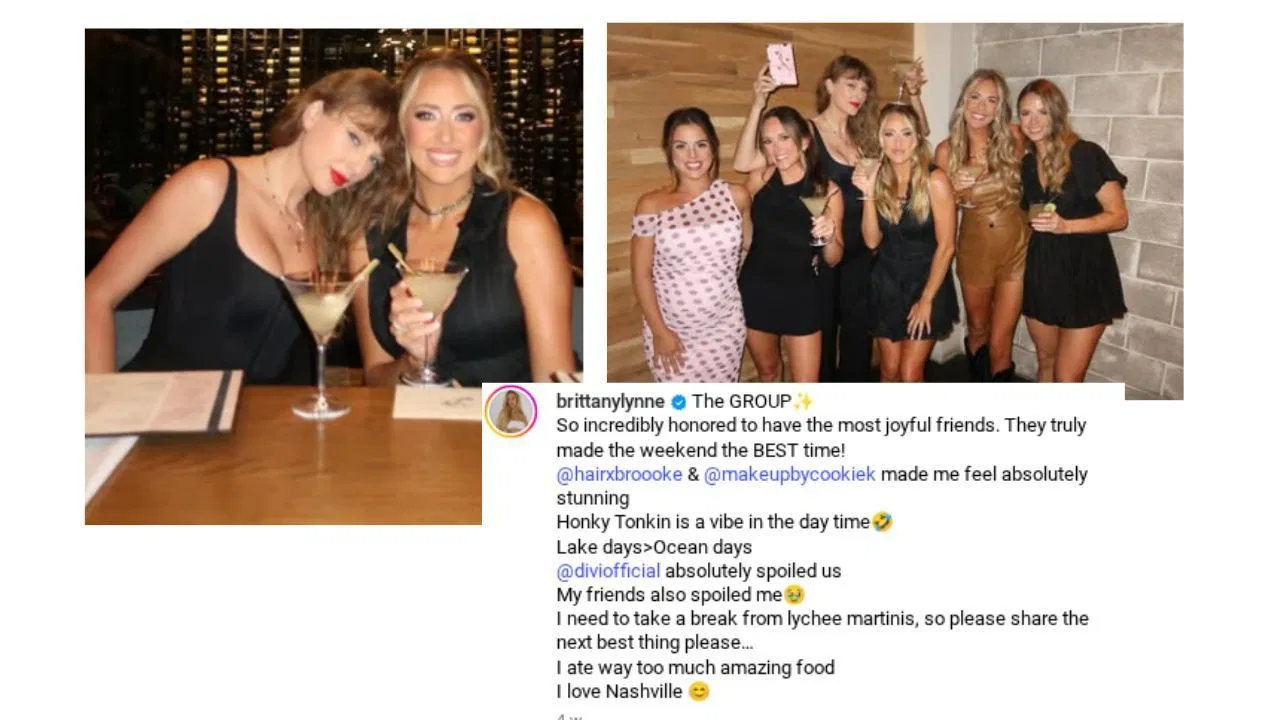
Task: Click the sparkles emoji after The GROUP
Action: coord(803,402)
